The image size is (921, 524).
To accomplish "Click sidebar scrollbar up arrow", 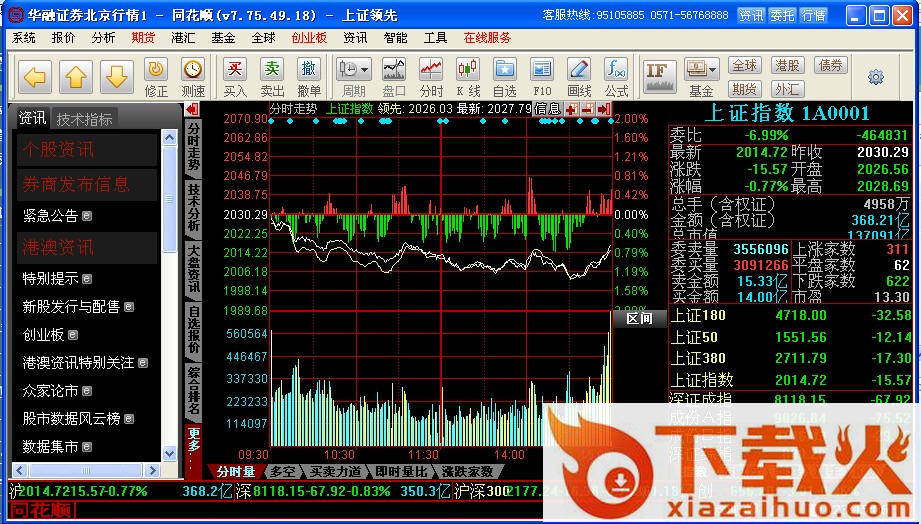I will click(169, 137).
